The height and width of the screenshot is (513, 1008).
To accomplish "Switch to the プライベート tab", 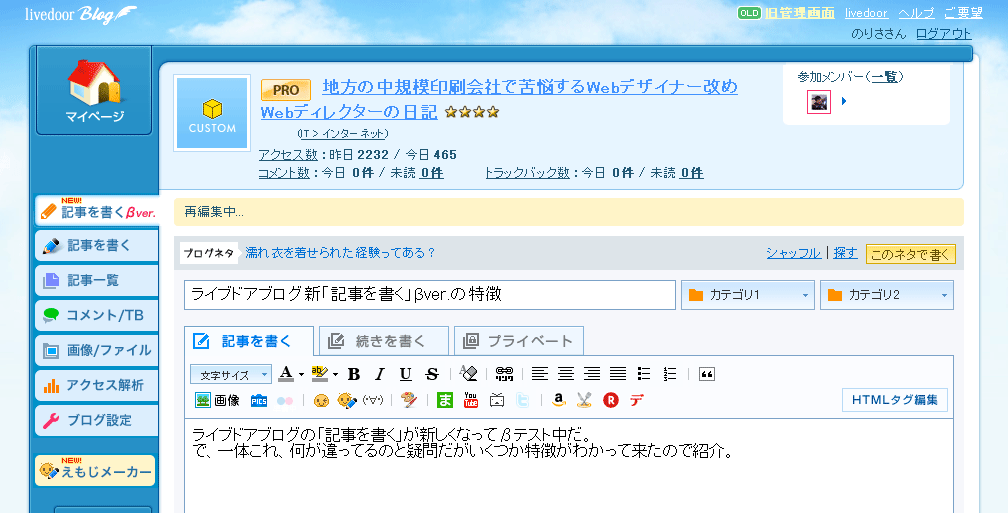I will pyautogui.click(x=519, y=341).
